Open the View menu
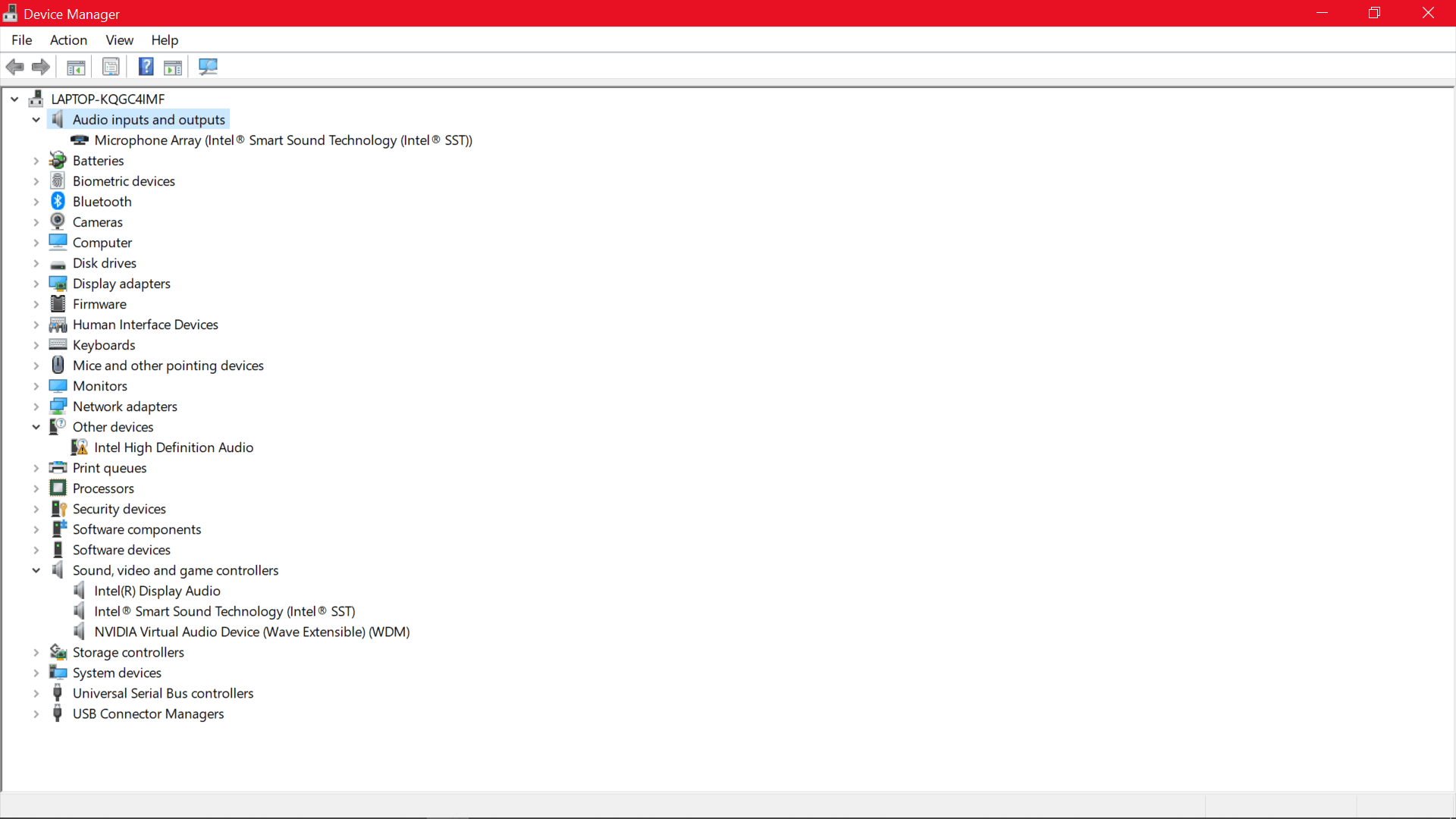The image size is (1456, 819). [119, 40]
